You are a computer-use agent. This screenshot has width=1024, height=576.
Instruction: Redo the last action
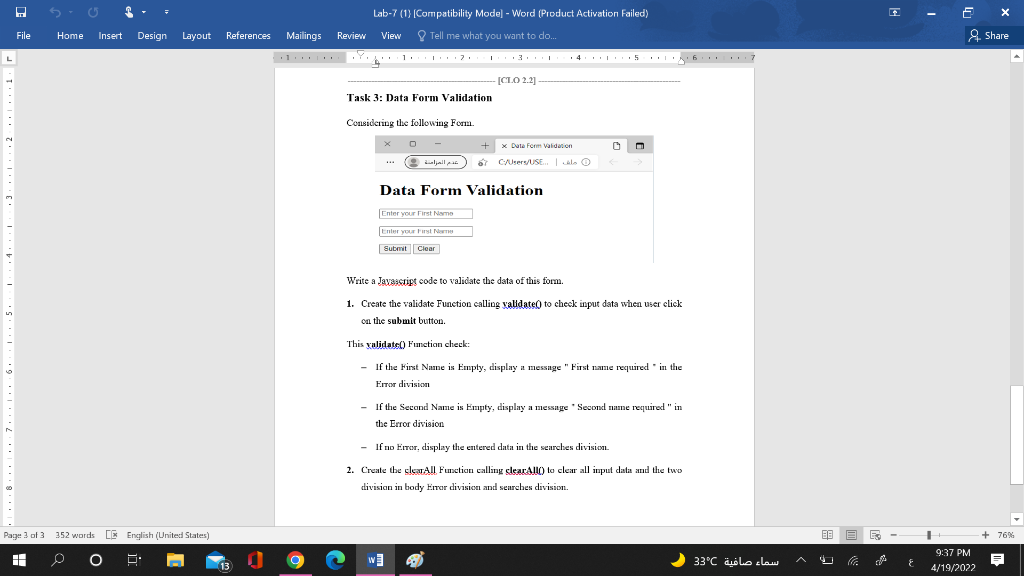pos(93,12)
